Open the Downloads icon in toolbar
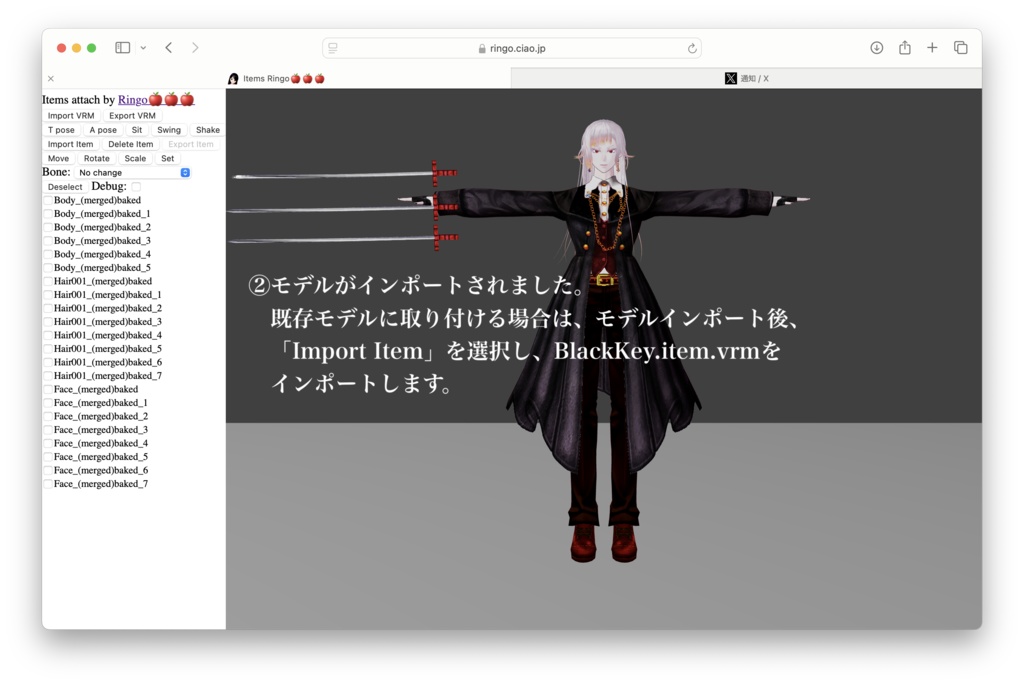This screenshot has width=1024, height=685. coord(877,47)
